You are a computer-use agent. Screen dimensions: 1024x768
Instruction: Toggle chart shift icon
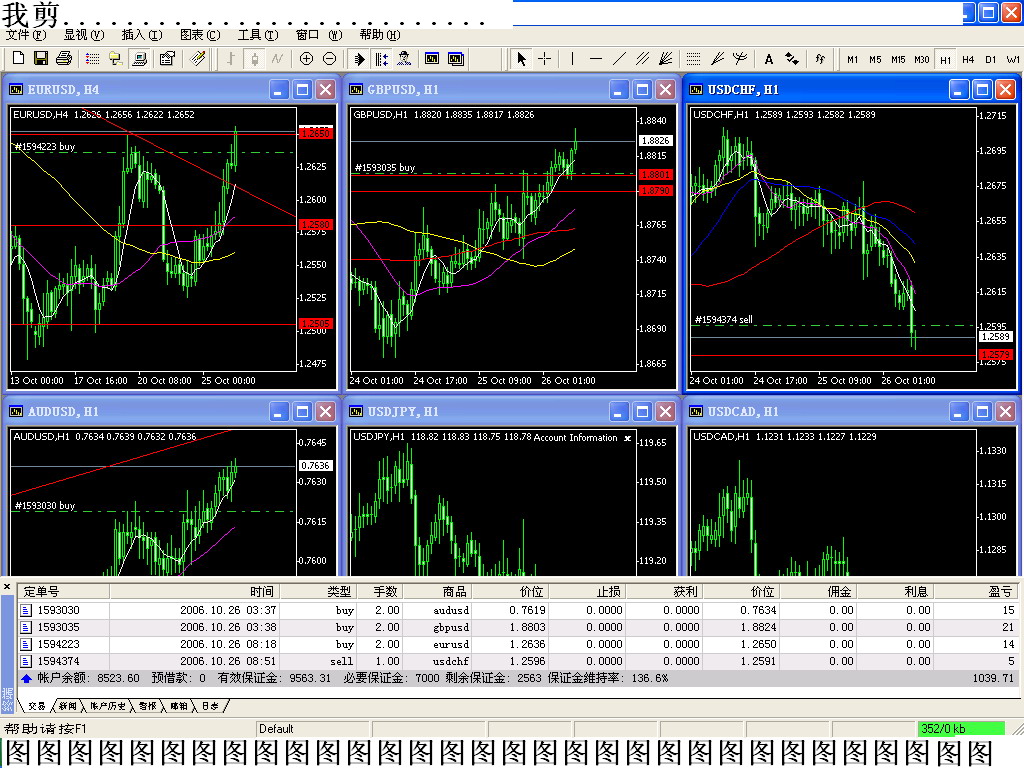click(x=381, y=59)
